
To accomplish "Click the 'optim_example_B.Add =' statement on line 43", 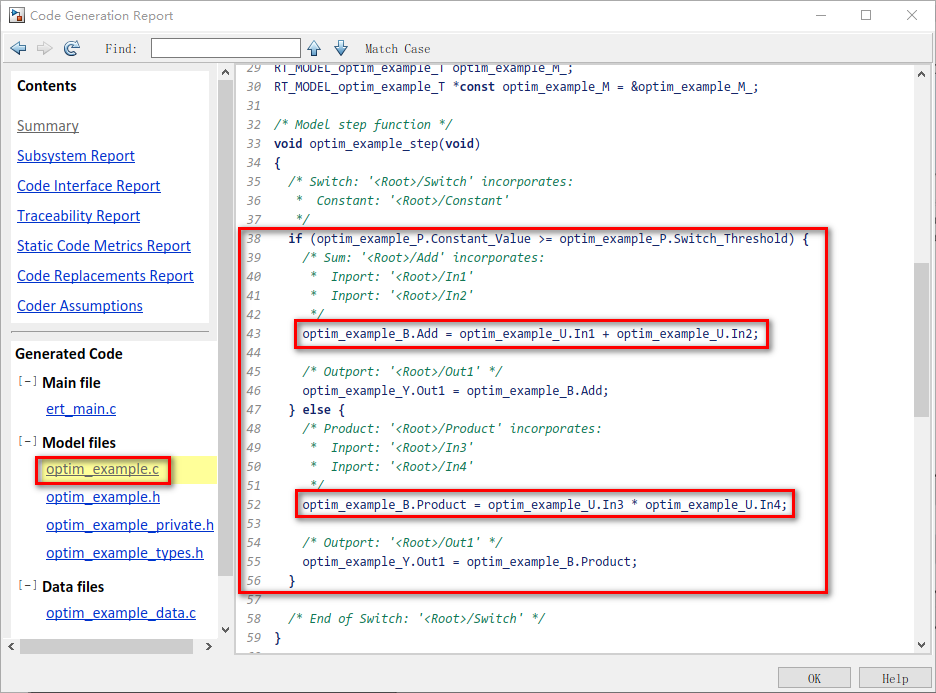I will click(x=530, y=334).
